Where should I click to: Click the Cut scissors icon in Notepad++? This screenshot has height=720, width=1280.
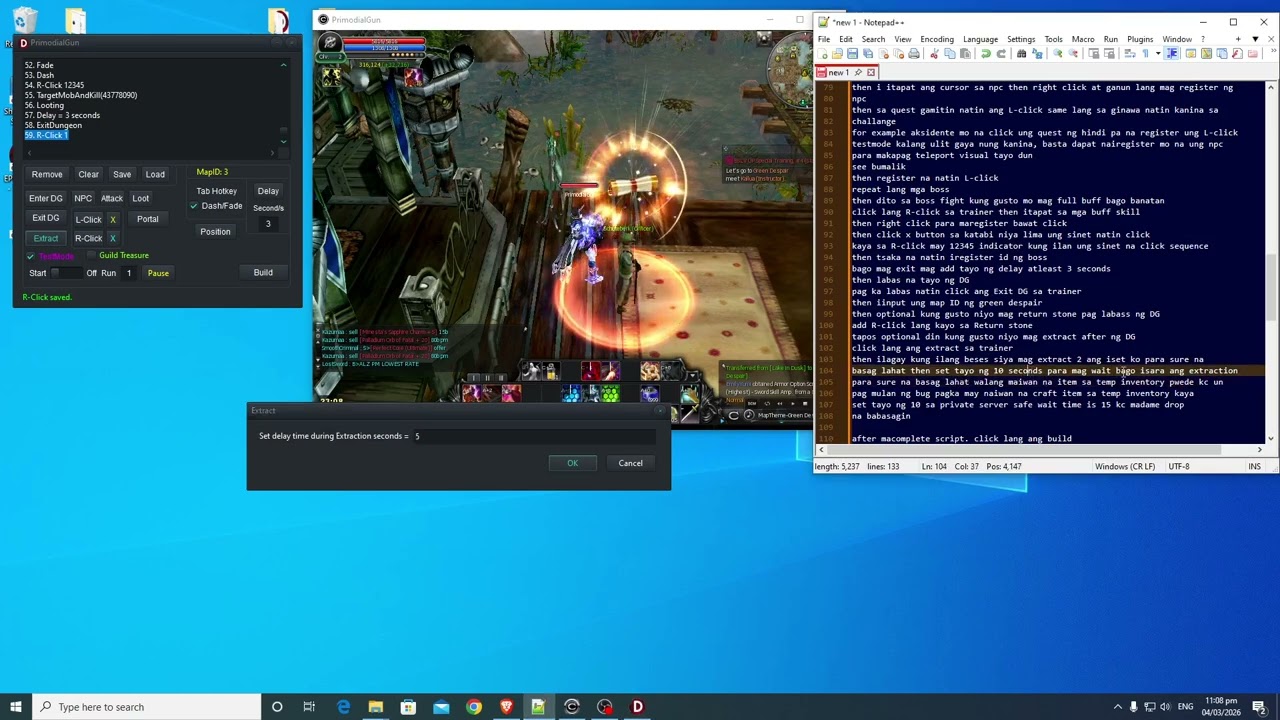click(x=934, y=53)
